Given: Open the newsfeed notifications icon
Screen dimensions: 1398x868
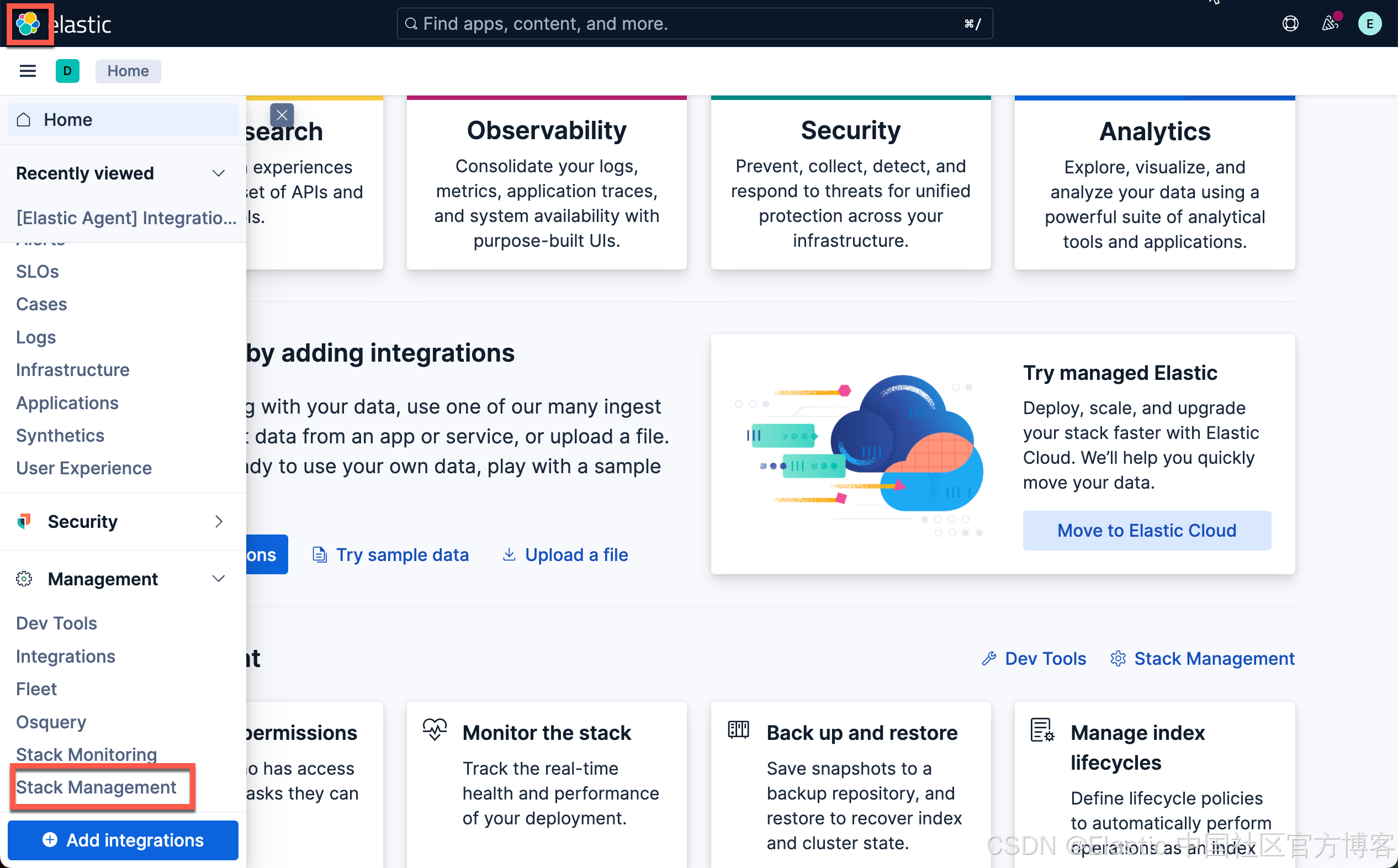Looking at the screenshot, I should tap(1330, 24).
